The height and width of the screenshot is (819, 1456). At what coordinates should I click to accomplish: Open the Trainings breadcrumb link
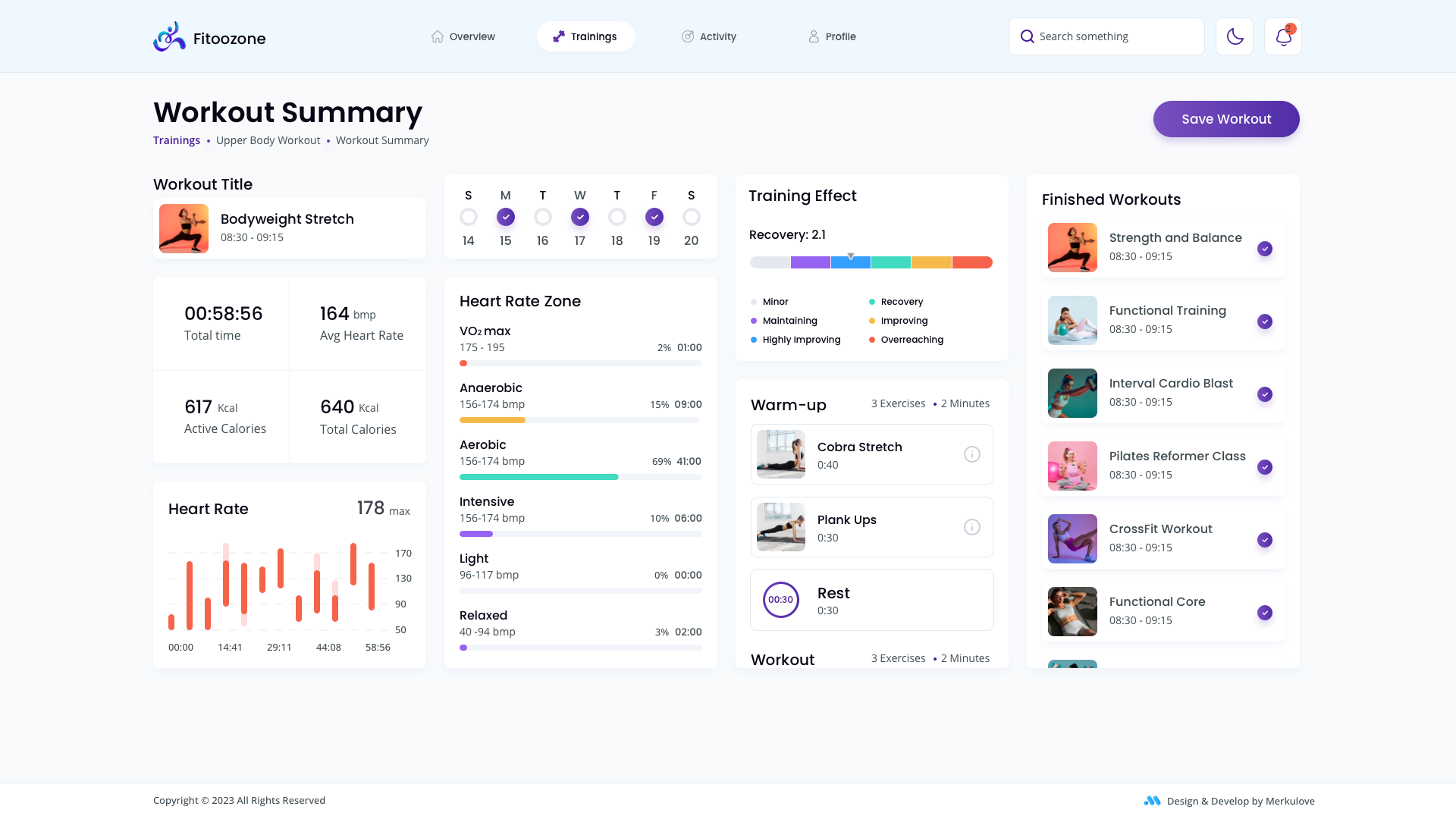[176, 140]
